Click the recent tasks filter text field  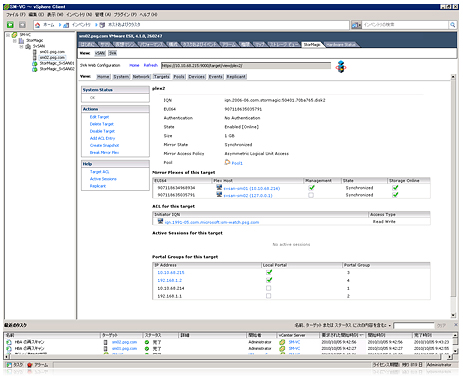[414, 325]
